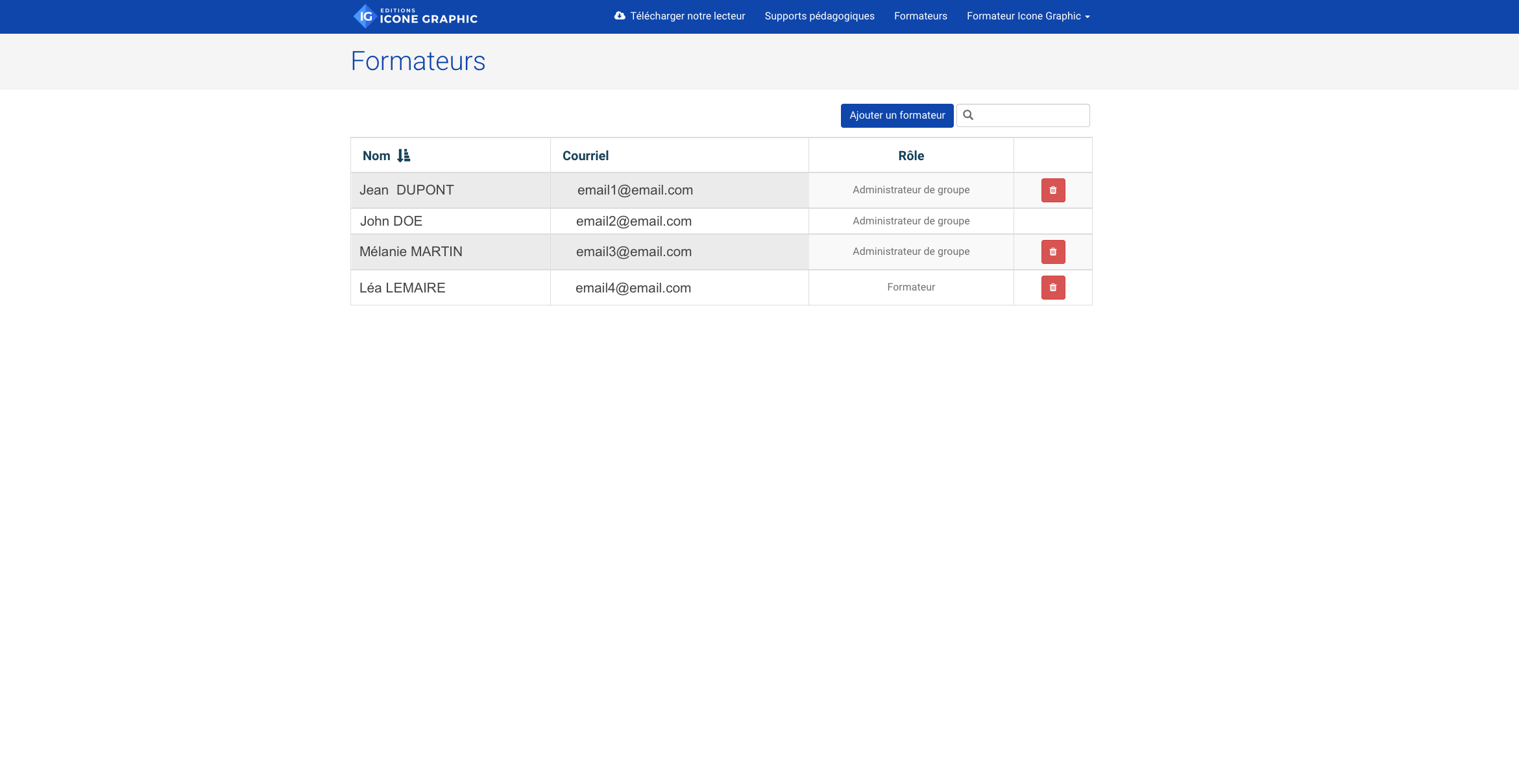Click Léa LEMAIRE's Formateur role
The width and height of the screenshot is (1519, 784).
coord(911,287)
